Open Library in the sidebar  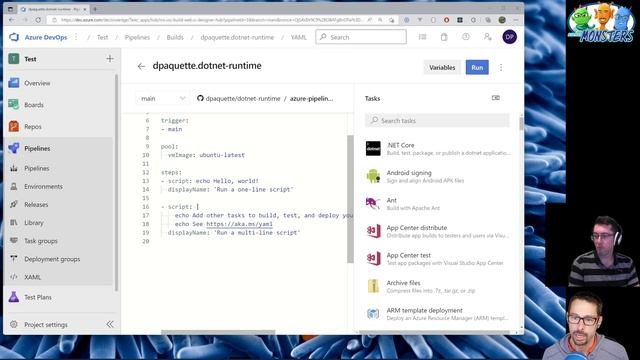point(33,223)
